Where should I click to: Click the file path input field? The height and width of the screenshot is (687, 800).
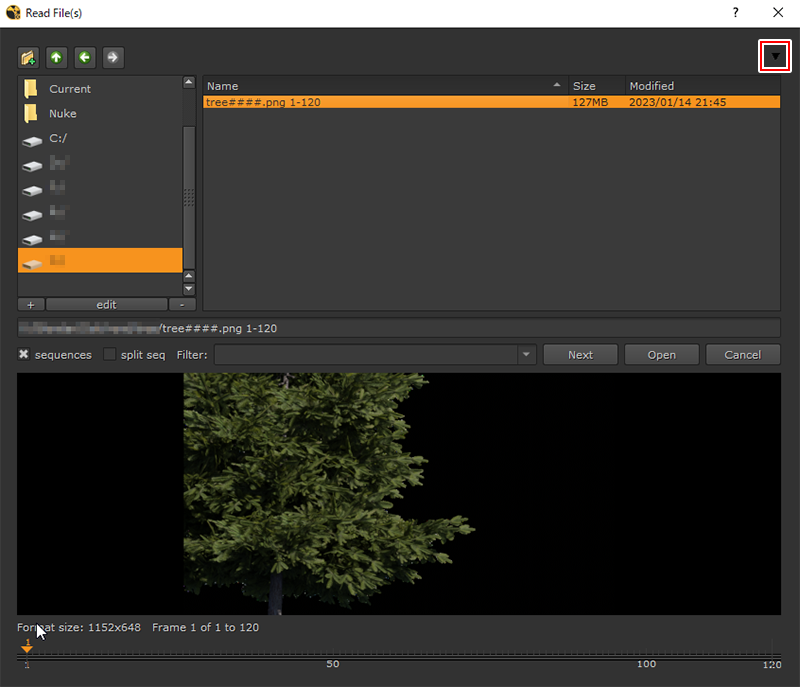(400, 328)
